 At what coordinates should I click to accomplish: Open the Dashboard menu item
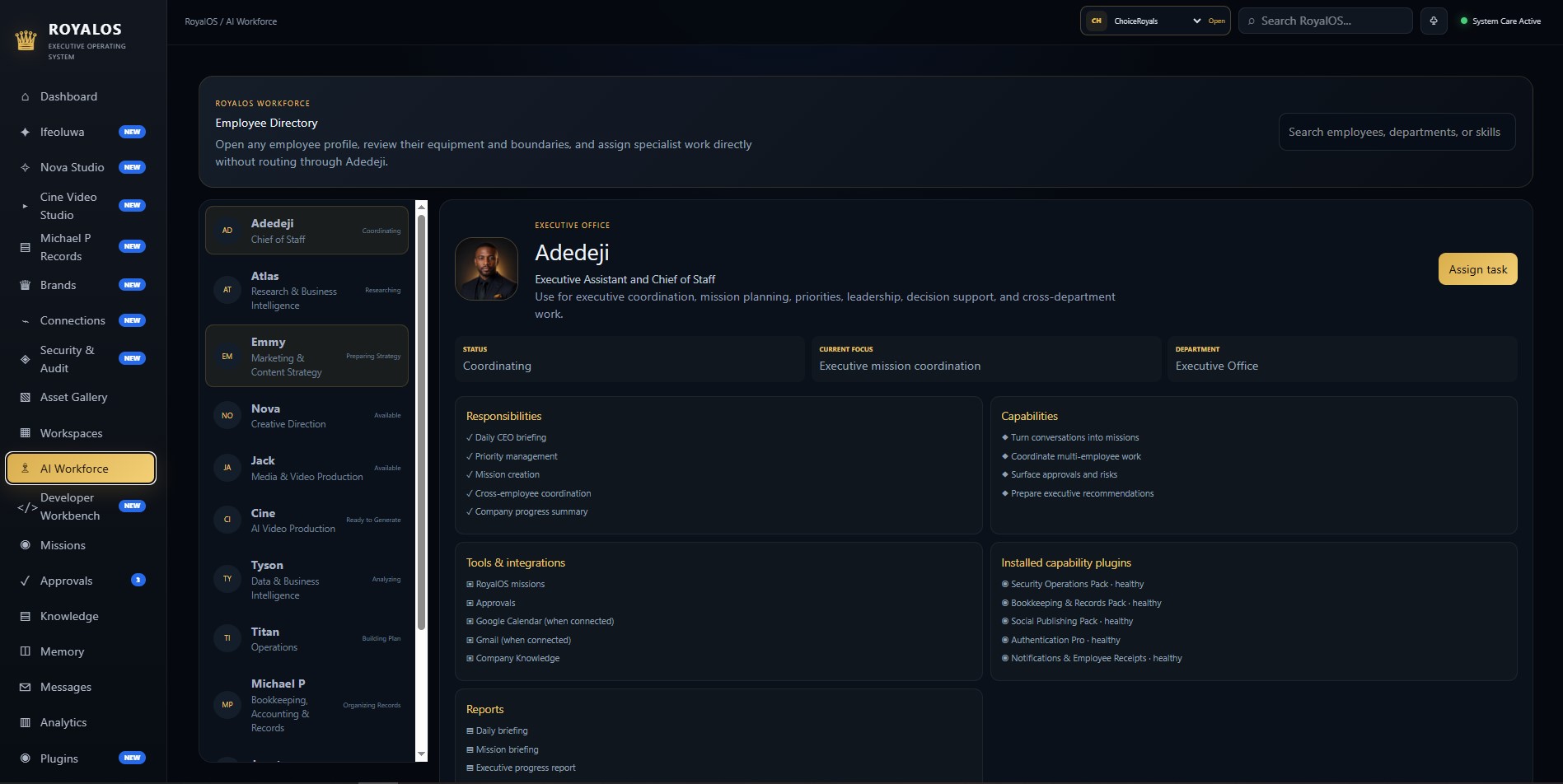pos(81,96)
